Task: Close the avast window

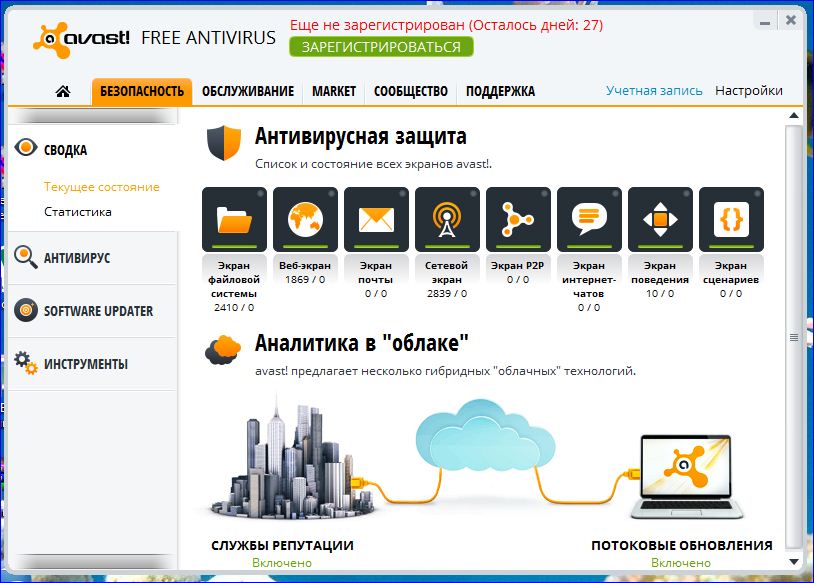Action: coord(791,20)
